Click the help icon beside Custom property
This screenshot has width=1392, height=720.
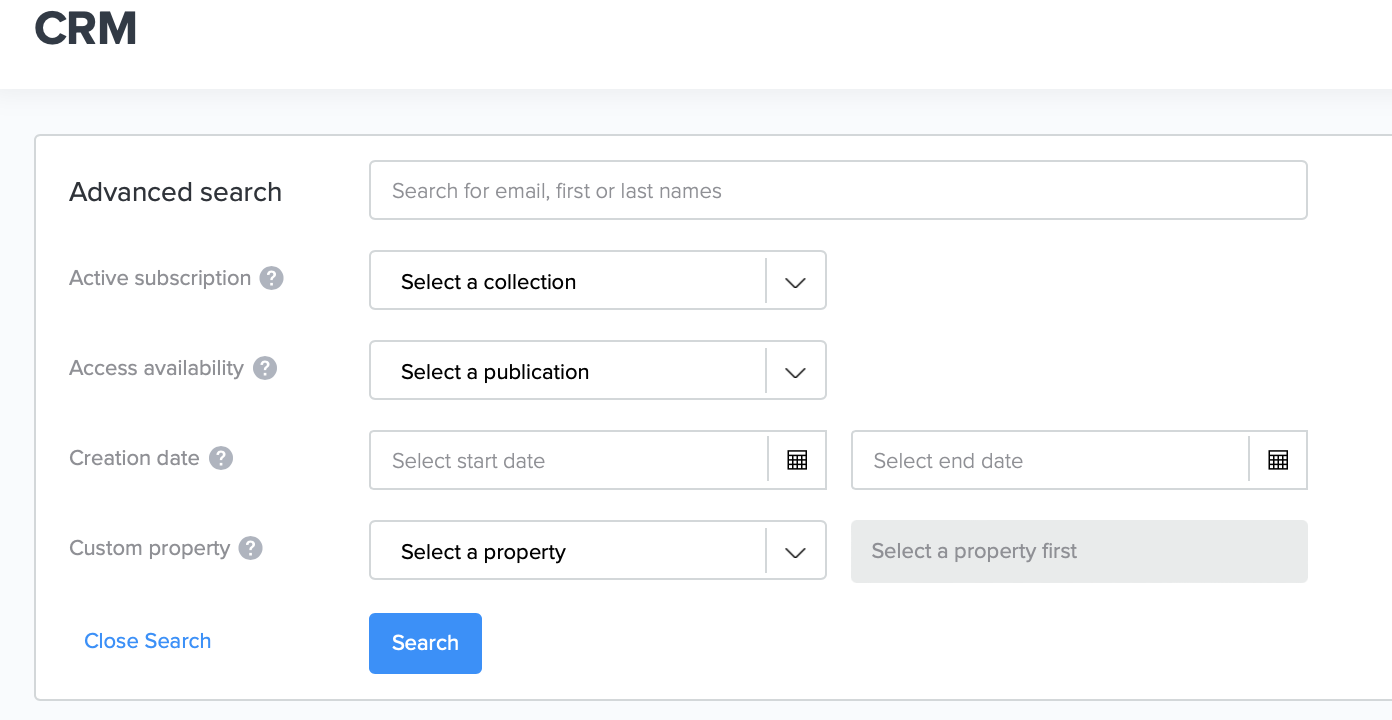pyautogui.click(x=250, y=548)
